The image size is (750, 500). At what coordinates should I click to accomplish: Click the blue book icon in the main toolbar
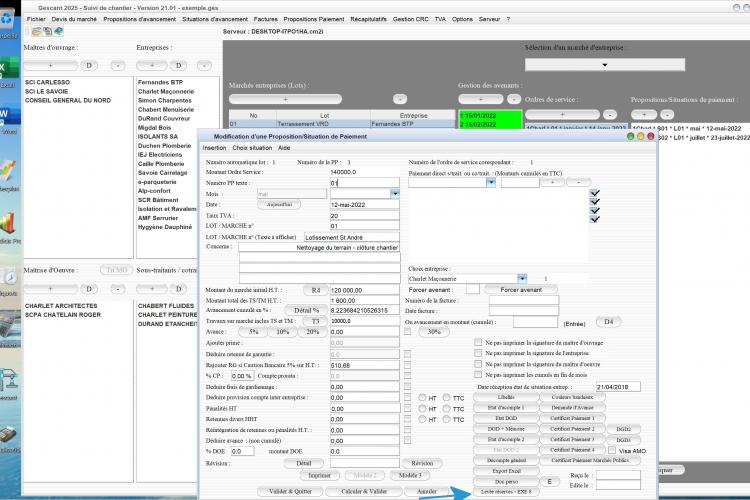58,32
